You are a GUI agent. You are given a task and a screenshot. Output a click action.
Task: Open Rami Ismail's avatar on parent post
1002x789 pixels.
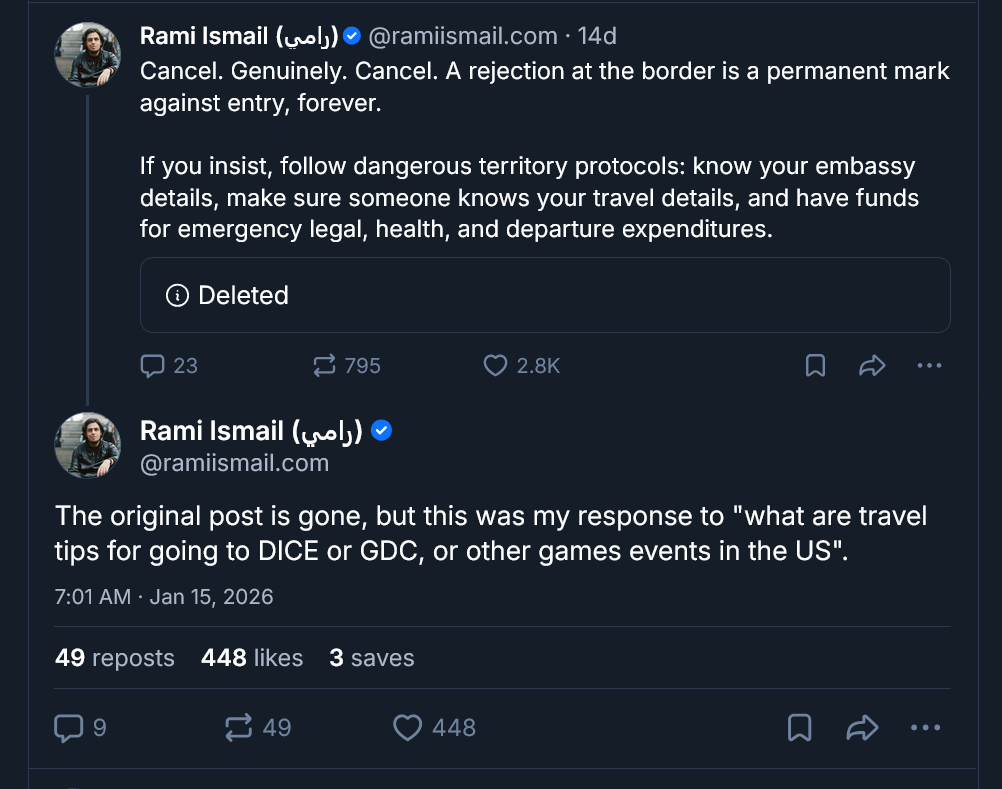(x=88, y=54)
